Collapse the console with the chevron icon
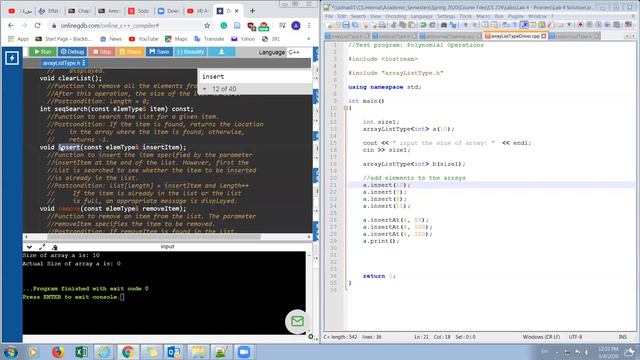640x360 pixels. click(29, 247)
